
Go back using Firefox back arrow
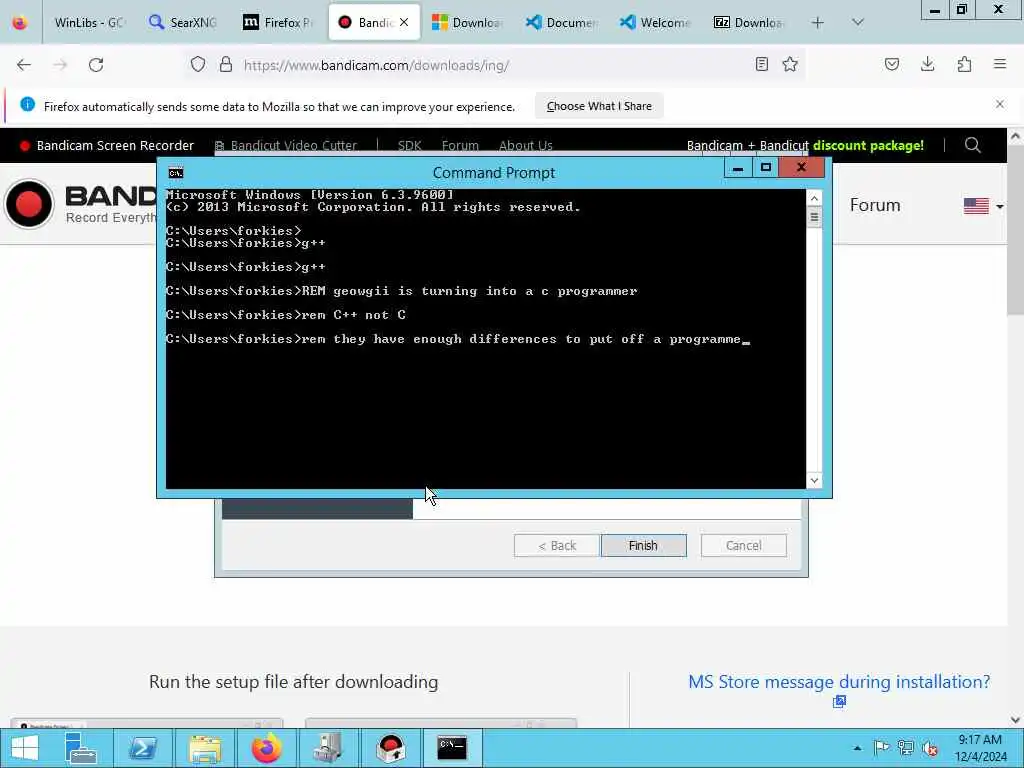[24, 65]
